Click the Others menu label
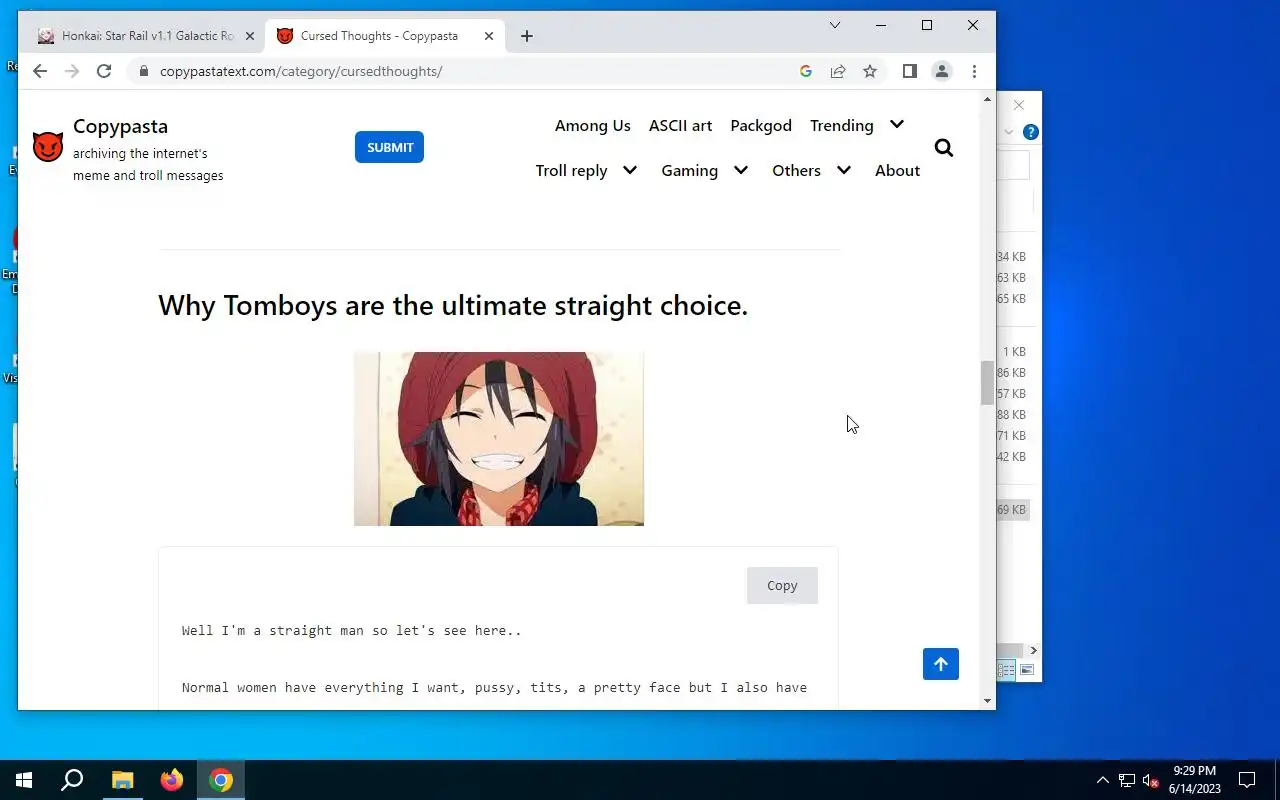Screen dimensions: 1280x800 tap(796, 170)
